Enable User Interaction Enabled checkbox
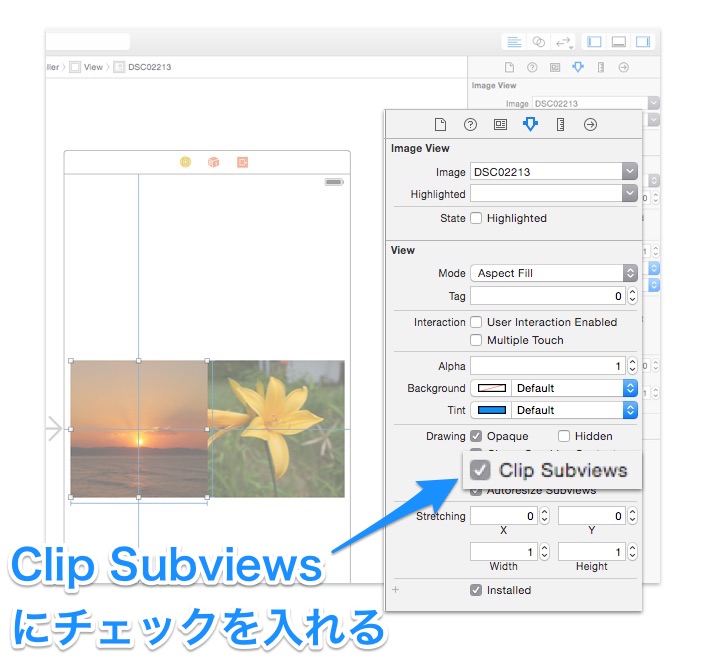The width and height of the screenshot is (707, 661). [x=477, y=322]
